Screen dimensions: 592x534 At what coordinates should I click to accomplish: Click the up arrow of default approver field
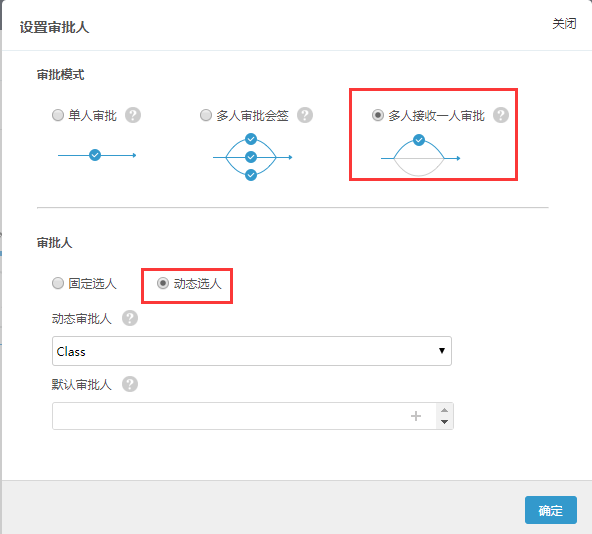444,410
